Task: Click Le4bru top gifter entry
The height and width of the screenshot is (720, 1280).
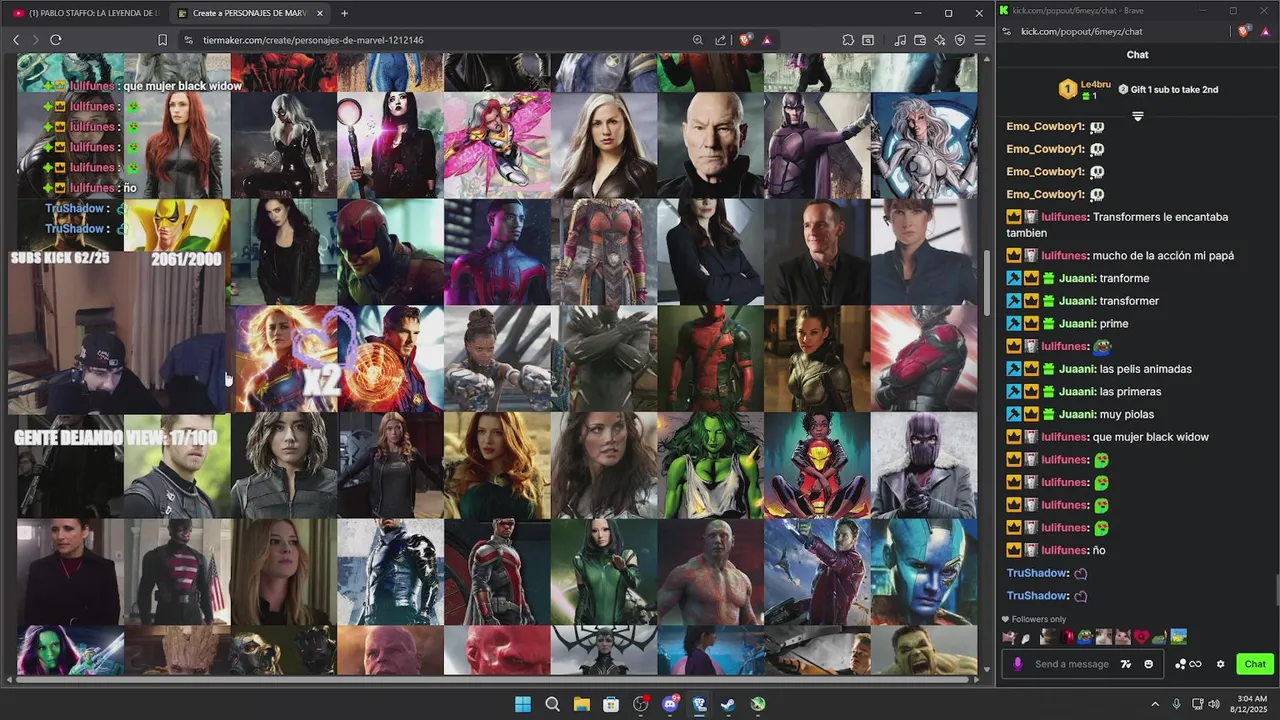Action: 1085,89
